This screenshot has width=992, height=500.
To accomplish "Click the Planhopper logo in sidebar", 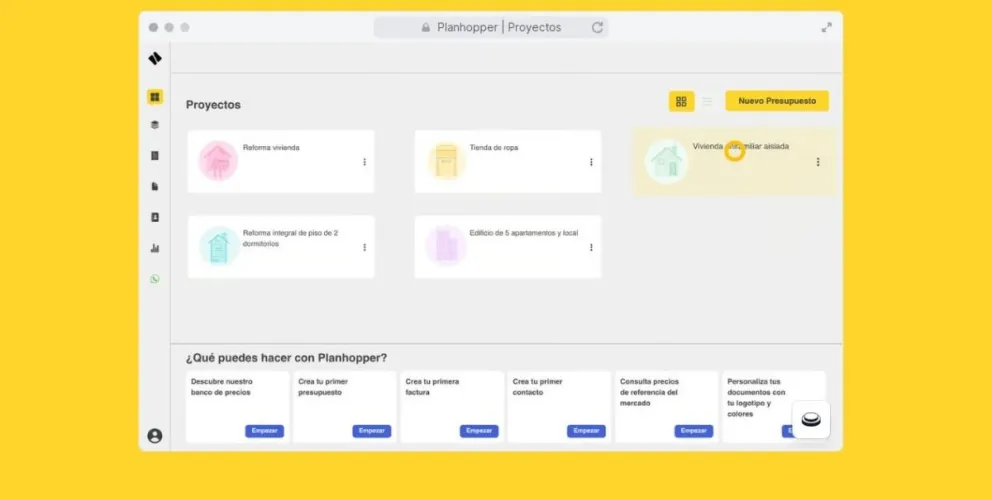I will [155, 58].
